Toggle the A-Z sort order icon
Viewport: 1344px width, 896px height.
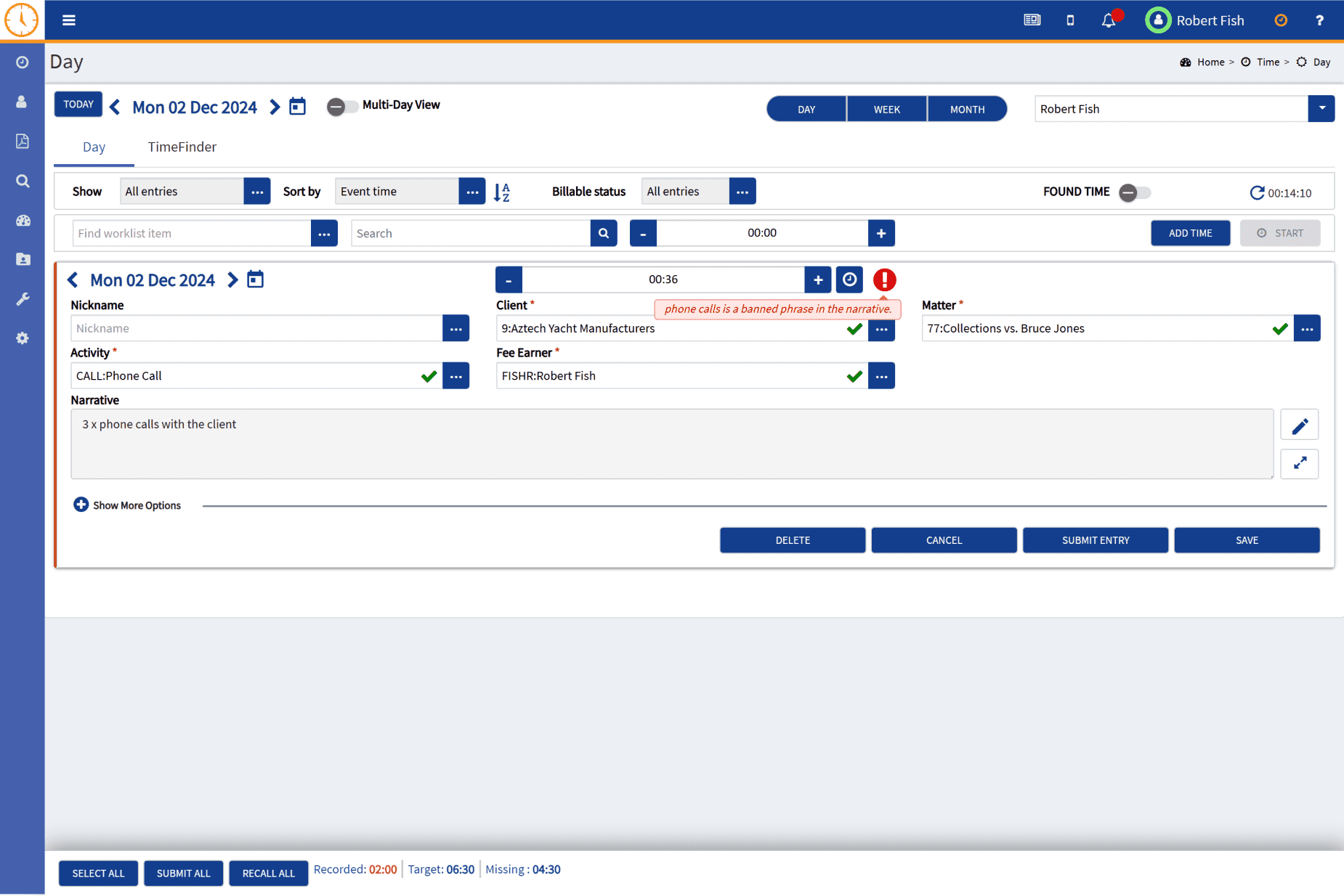(501, 192)
